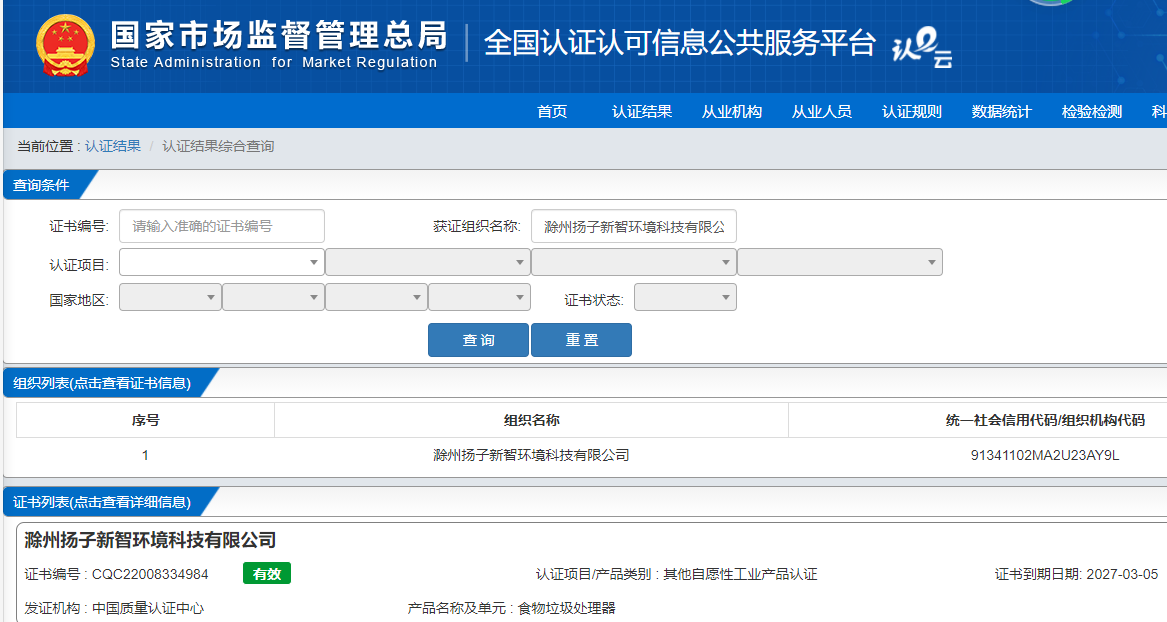Open 数据统计 navigation item

click(x=1002, y=112)
